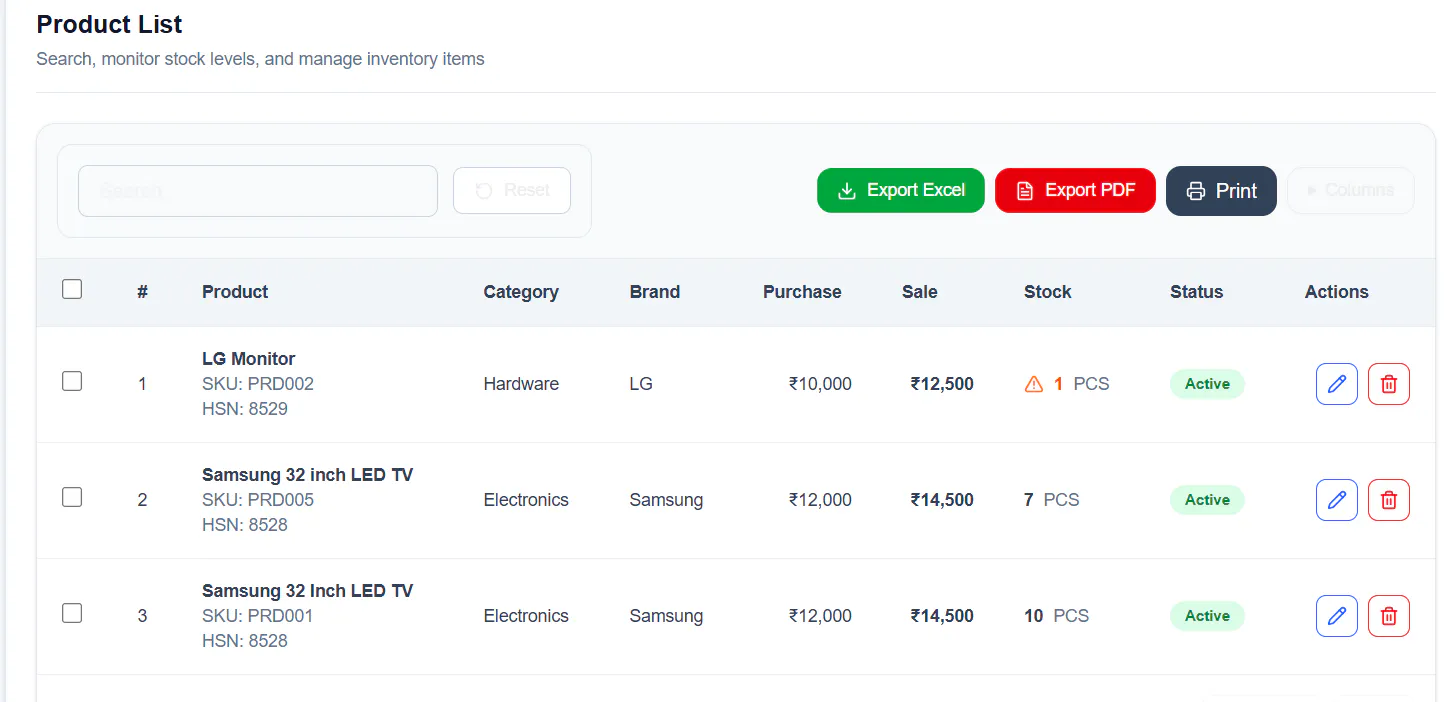Sort by Stock column header
This screenshot has width=1455, height=702.
[1048, 292]
